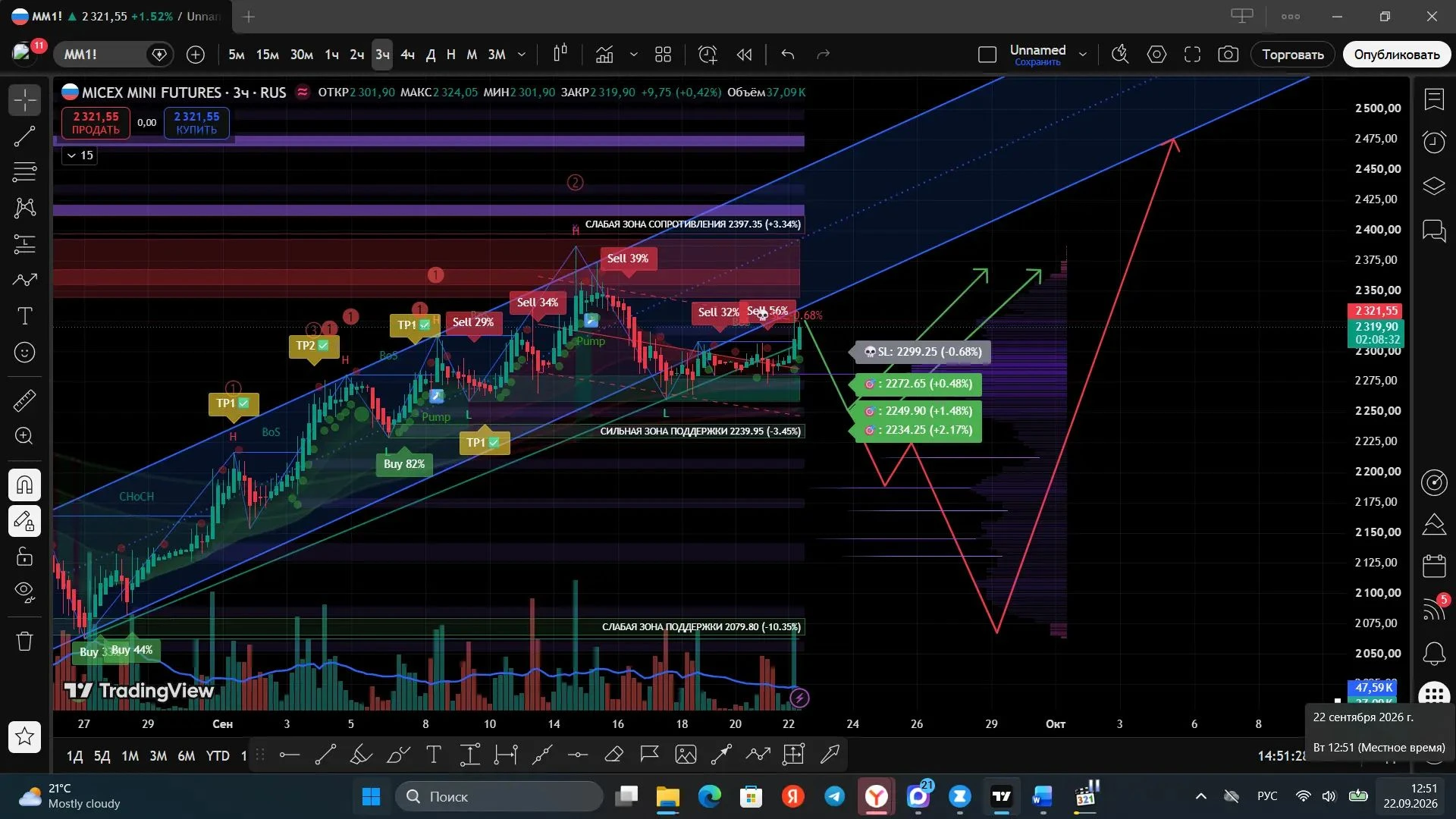Toggle magnet mode
Screen dimensions: 1456x819
pyautogui.click(x=24, y=485)
